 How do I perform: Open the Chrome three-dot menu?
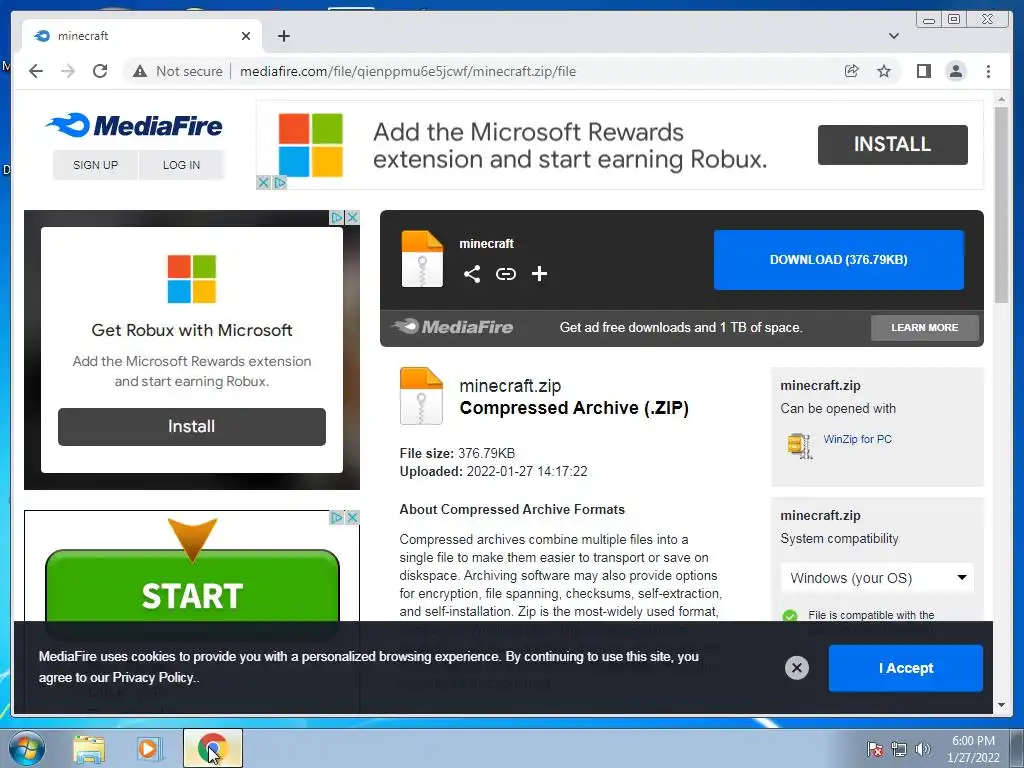coord(988,71)
